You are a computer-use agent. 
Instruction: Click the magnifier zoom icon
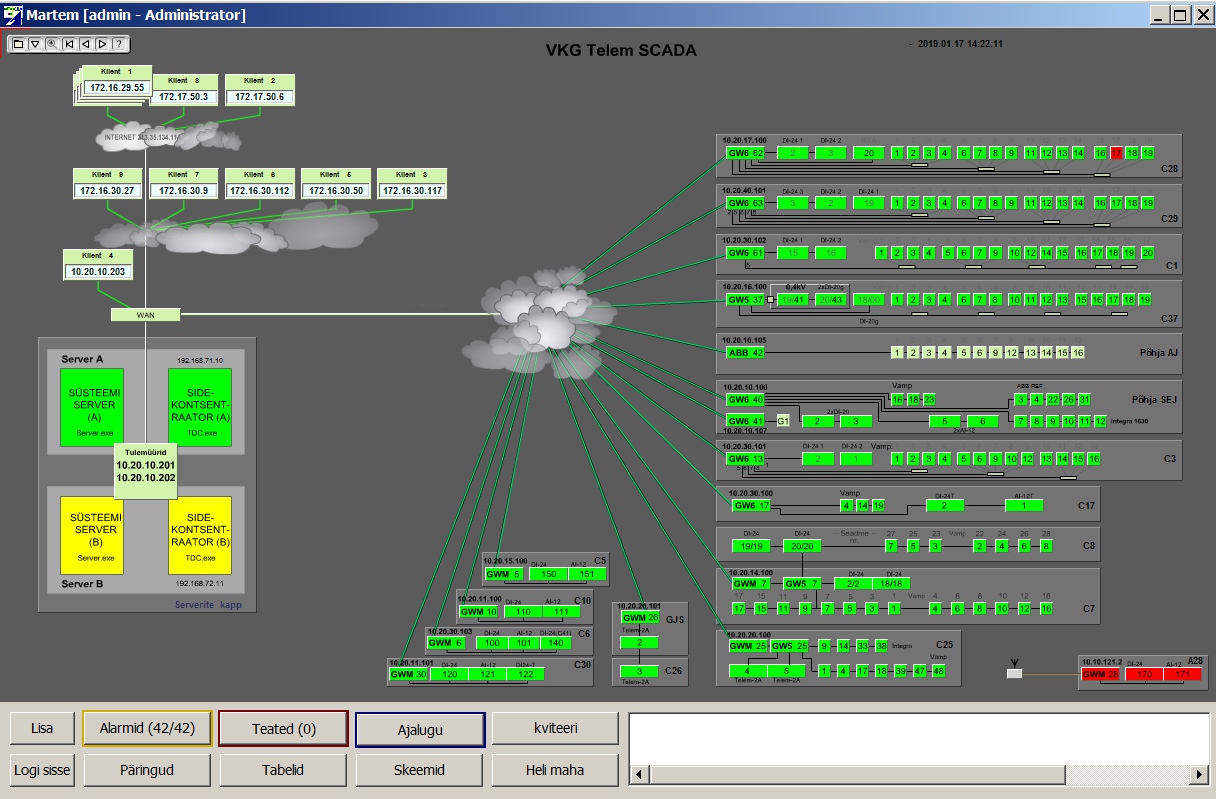click(52, 44)
